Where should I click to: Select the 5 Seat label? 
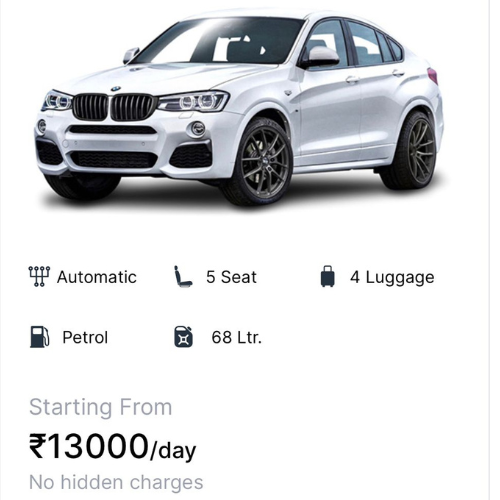tap(231, 277)
